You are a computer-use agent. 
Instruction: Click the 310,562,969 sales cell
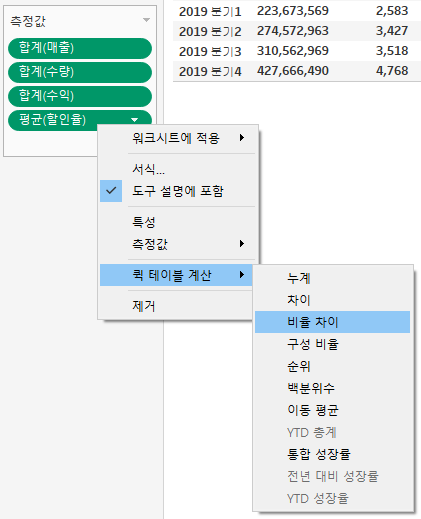pos(293,51)
